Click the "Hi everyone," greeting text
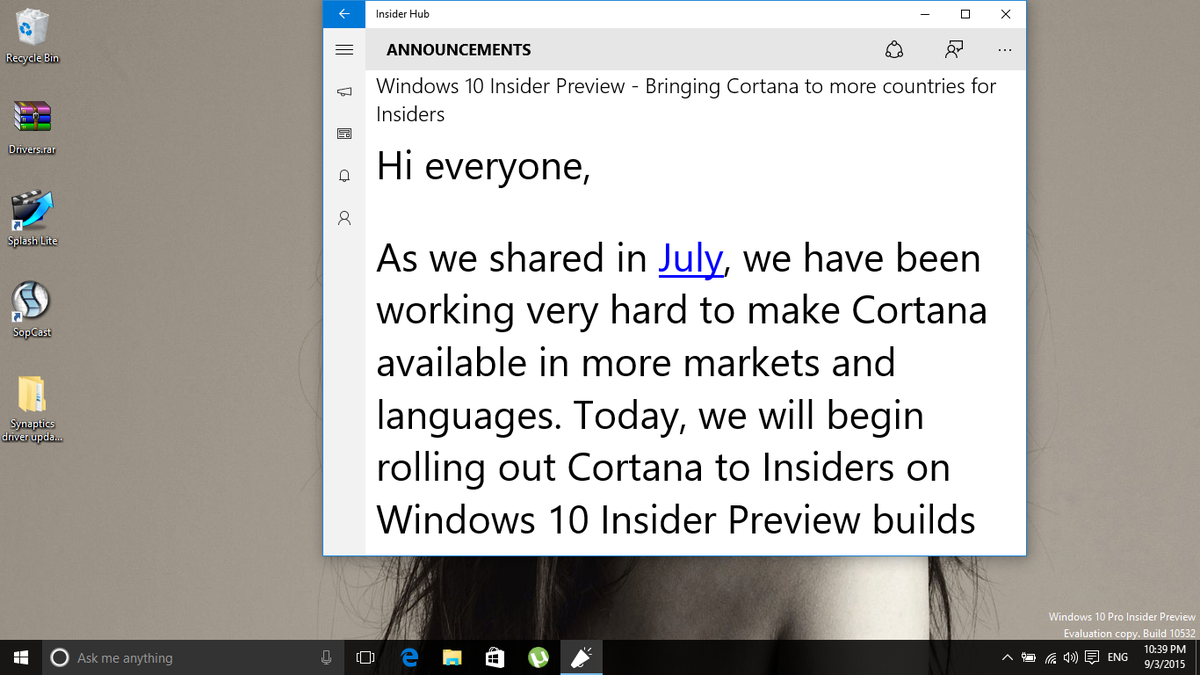 [x=483, y=166]
